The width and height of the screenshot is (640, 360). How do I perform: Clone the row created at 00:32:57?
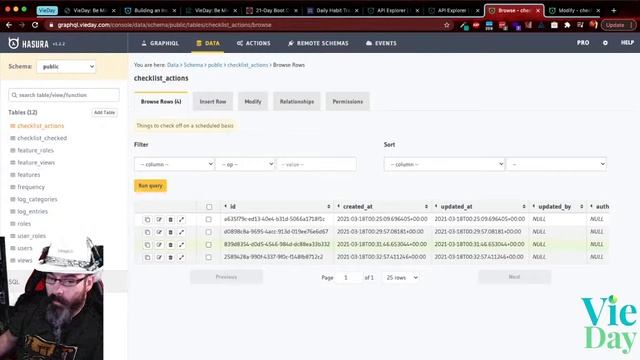(147, 258)
